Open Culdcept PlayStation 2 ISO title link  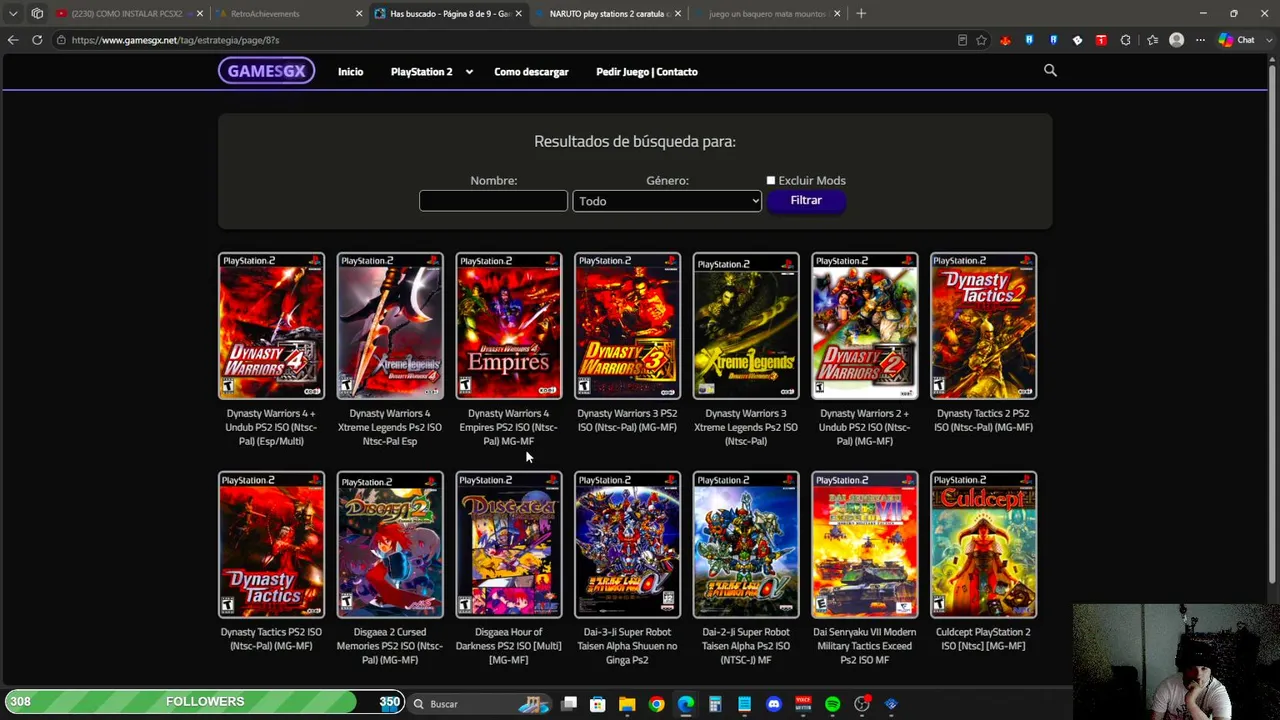[x=983, y=639]
